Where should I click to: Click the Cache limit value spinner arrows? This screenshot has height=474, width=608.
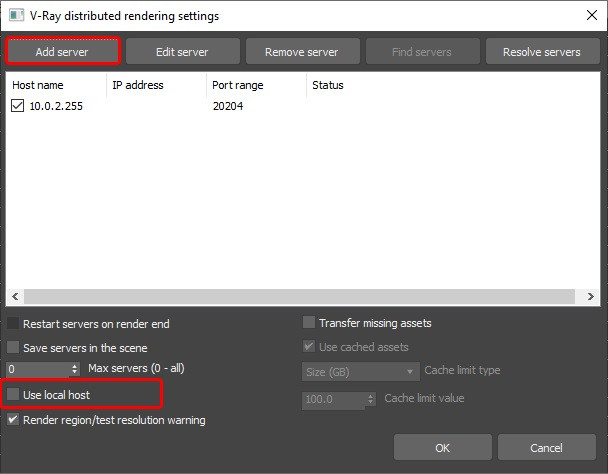tap(371, 399)
